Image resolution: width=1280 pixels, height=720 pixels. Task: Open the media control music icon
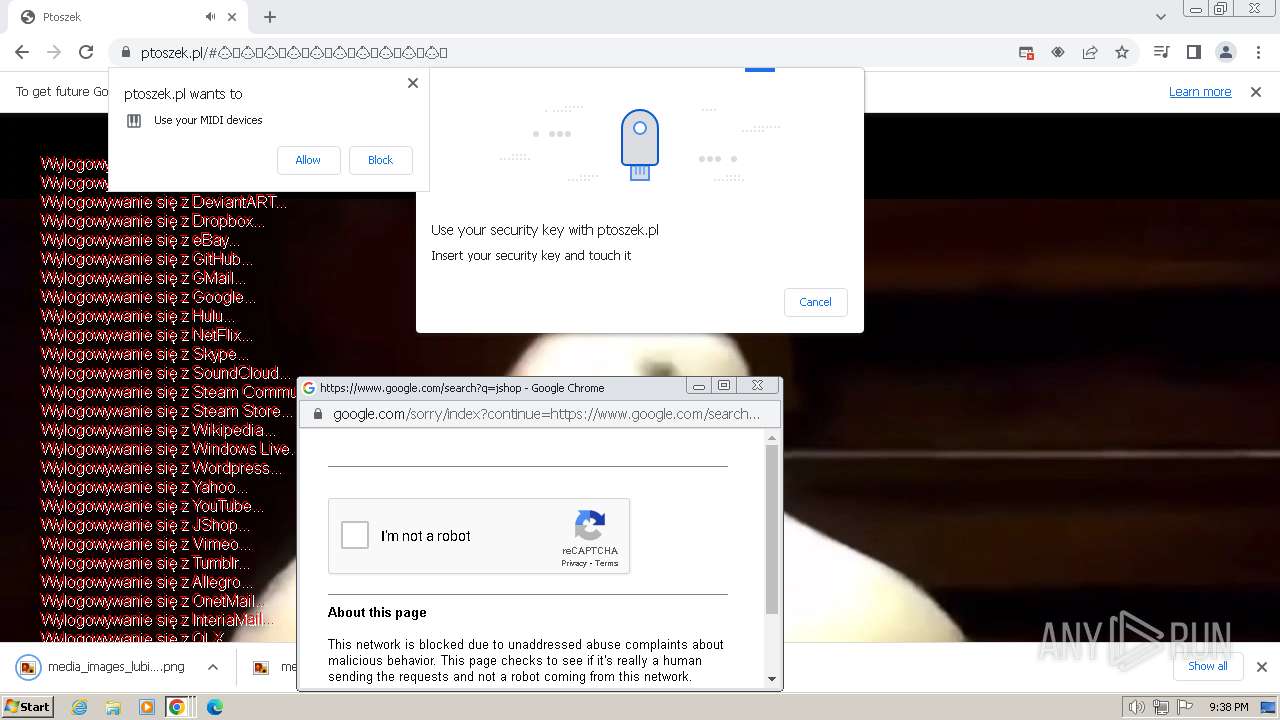tap(1161, 52)
